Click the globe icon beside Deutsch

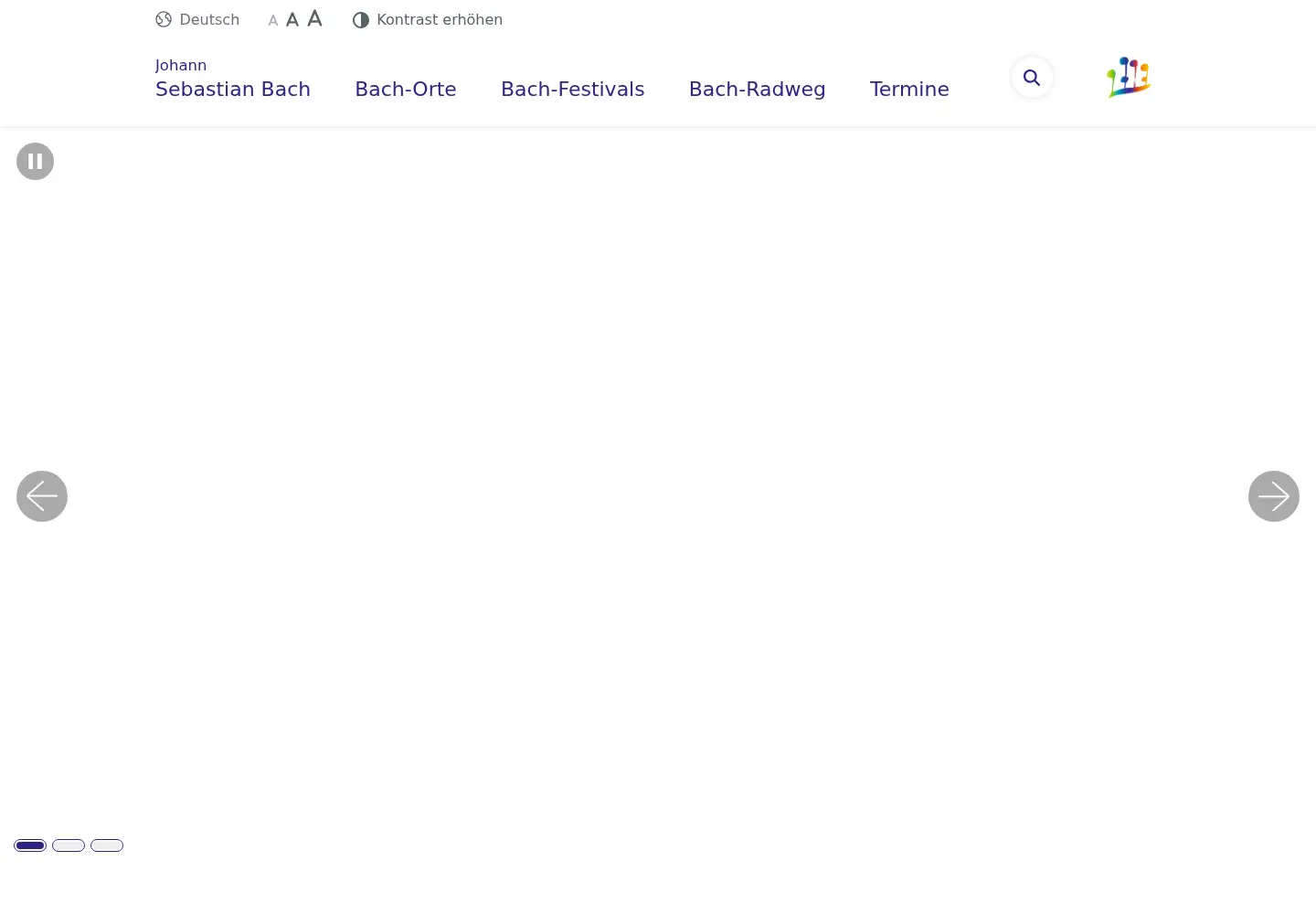pyautogui.click(x=164, y=19)
